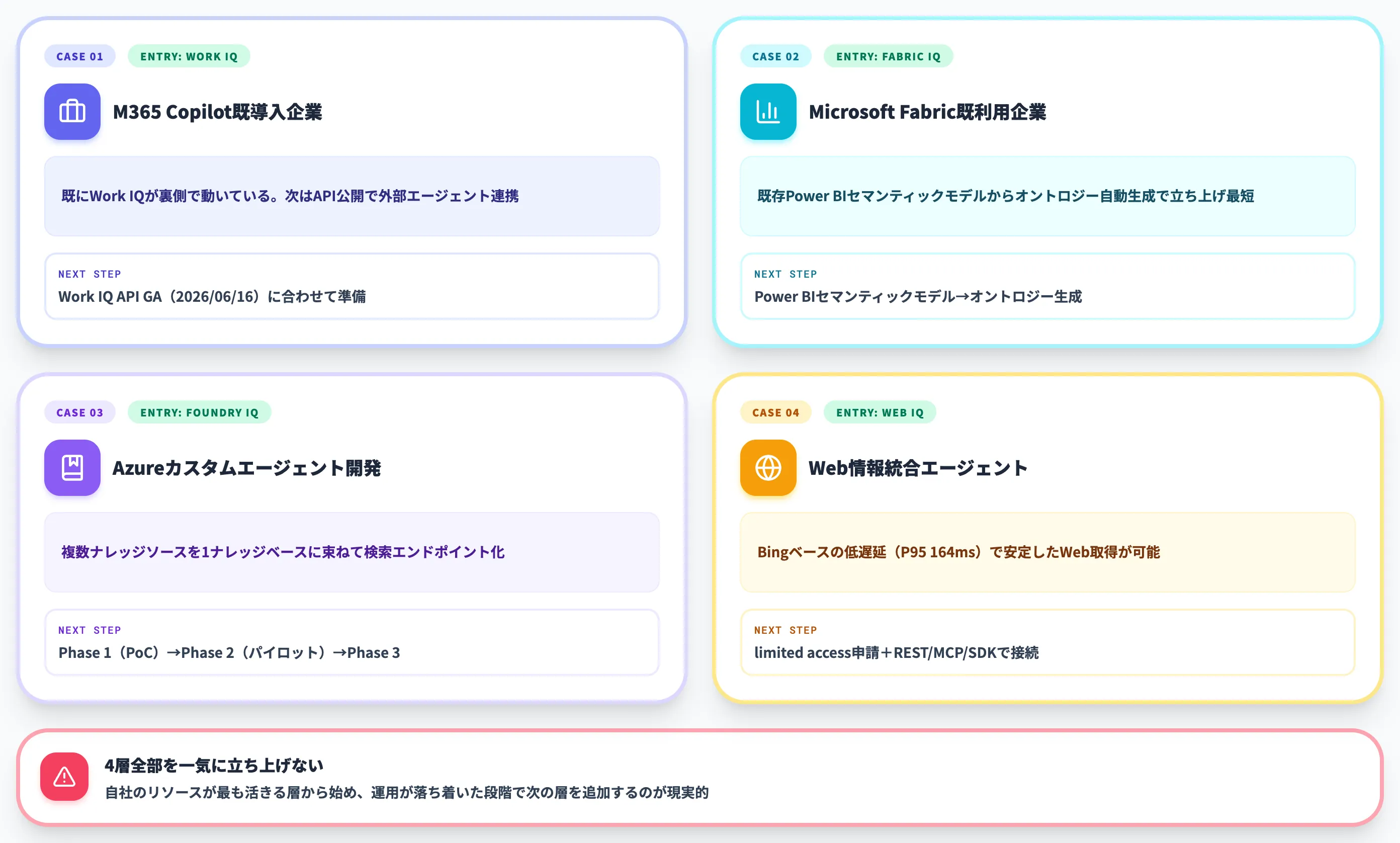Viewport: 1400px width, 843px height.
Task: Click the purple bookmark book icon for Azure
Action: tap(72, 467)
